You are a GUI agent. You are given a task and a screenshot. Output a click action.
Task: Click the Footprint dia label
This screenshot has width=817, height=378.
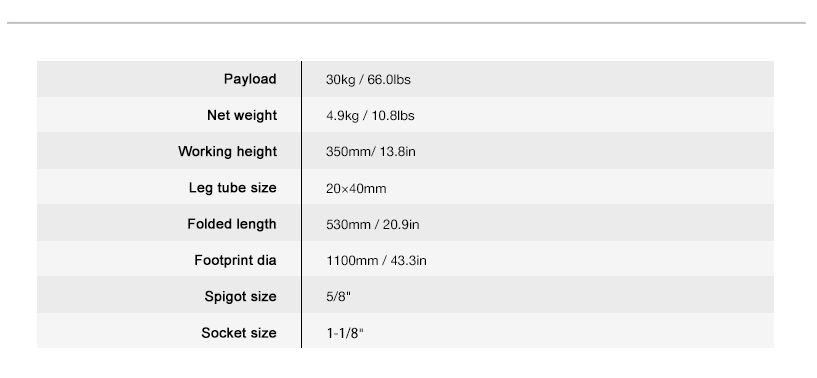click(235, 260)
